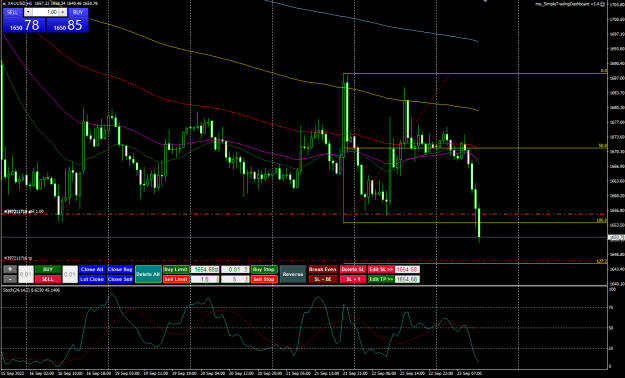625x378 pixels.
Task: Click the 5 field left of Sell Stop
Action: pos(235,279)
